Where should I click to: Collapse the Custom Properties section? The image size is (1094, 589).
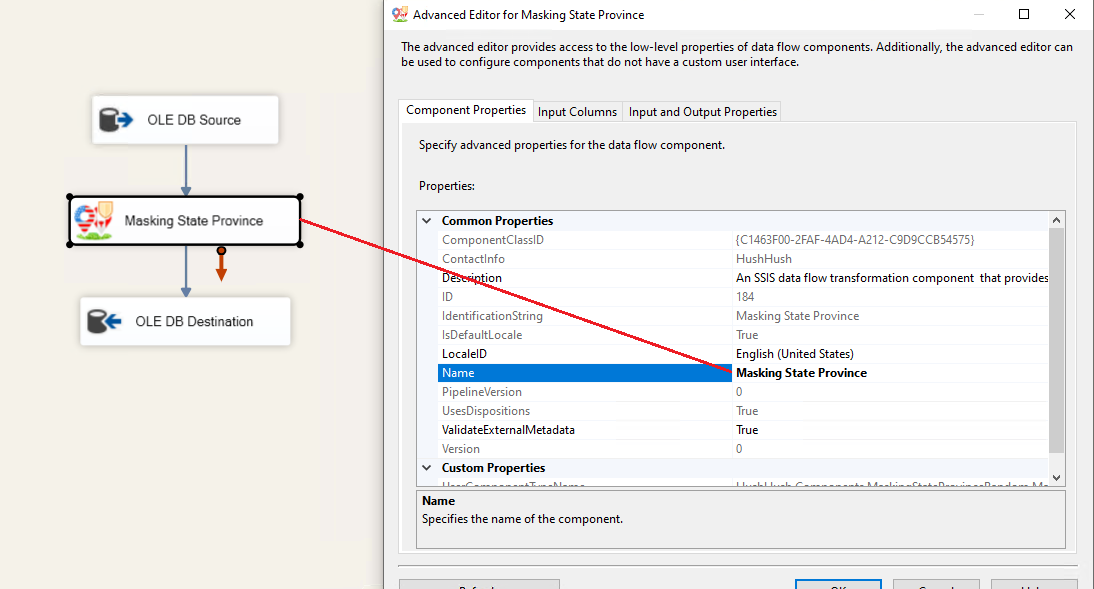coord(427,468)
